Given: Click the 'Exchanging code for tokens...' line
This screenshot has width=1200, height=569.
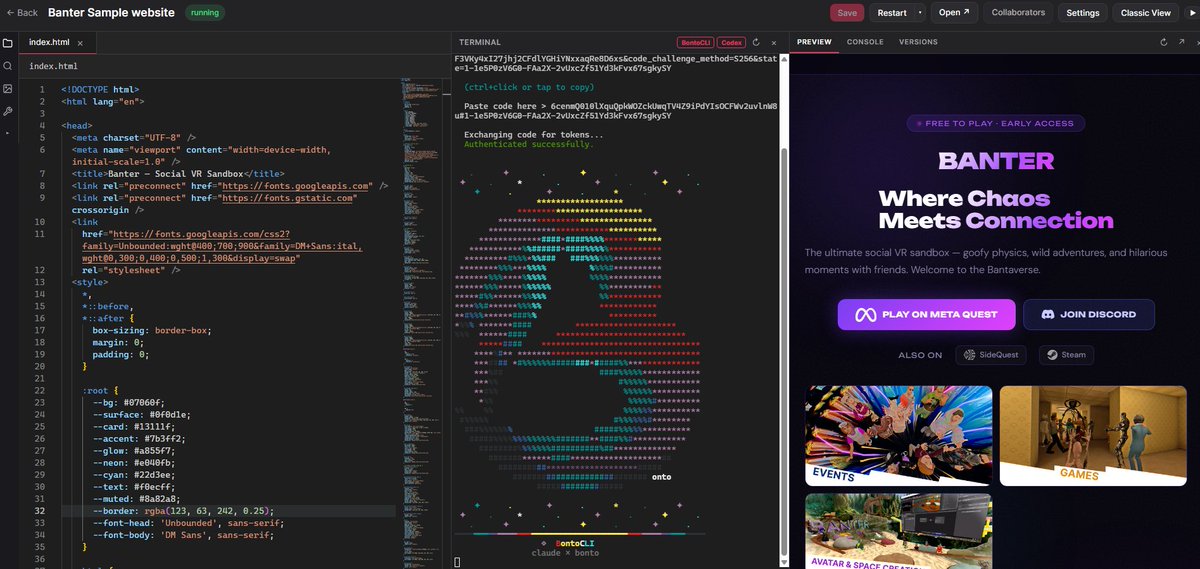Looking at the screenshot, I should [533, 134].
